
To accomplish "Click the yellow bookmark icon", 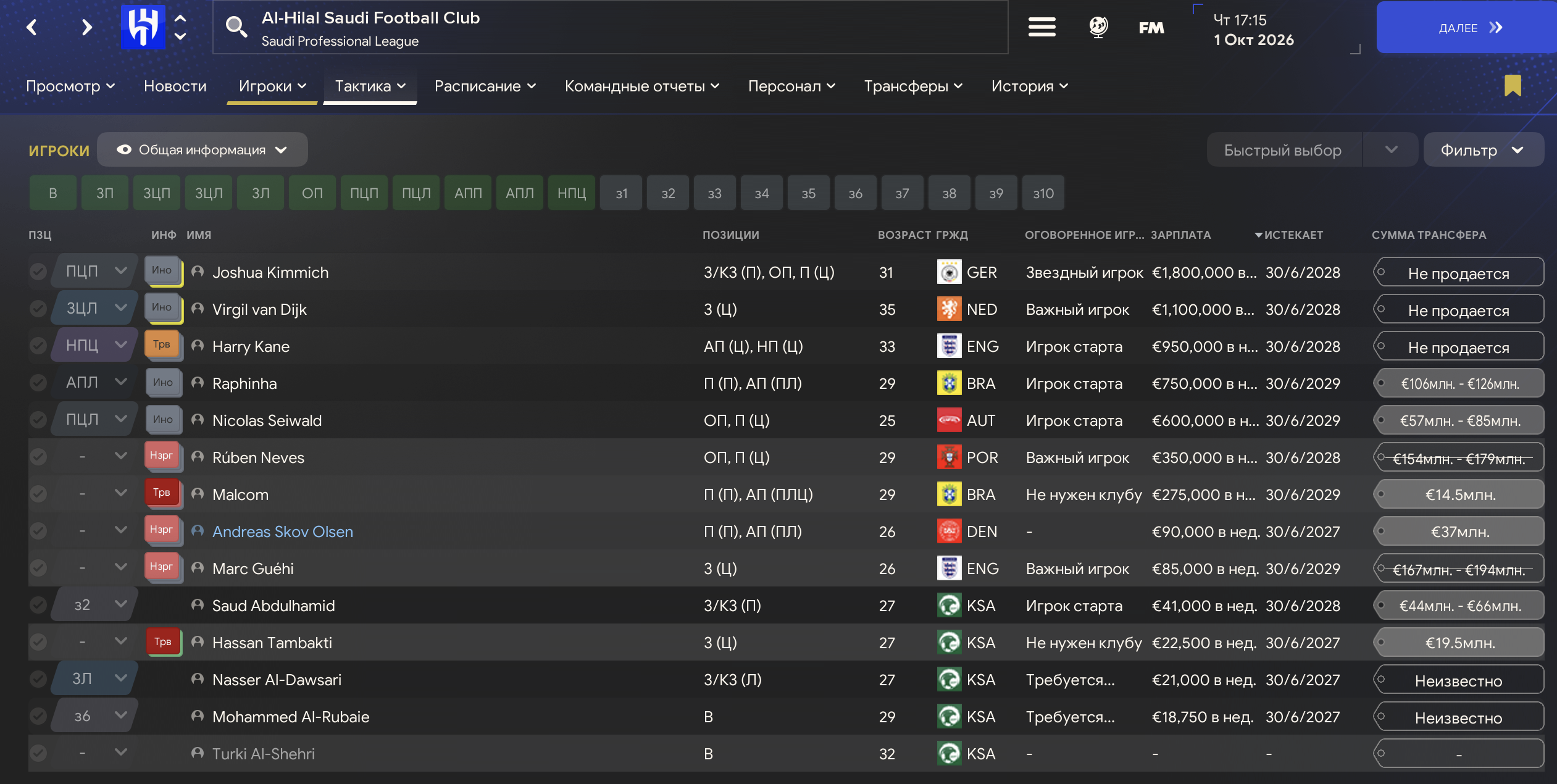I will click(x=1513, y=86).
